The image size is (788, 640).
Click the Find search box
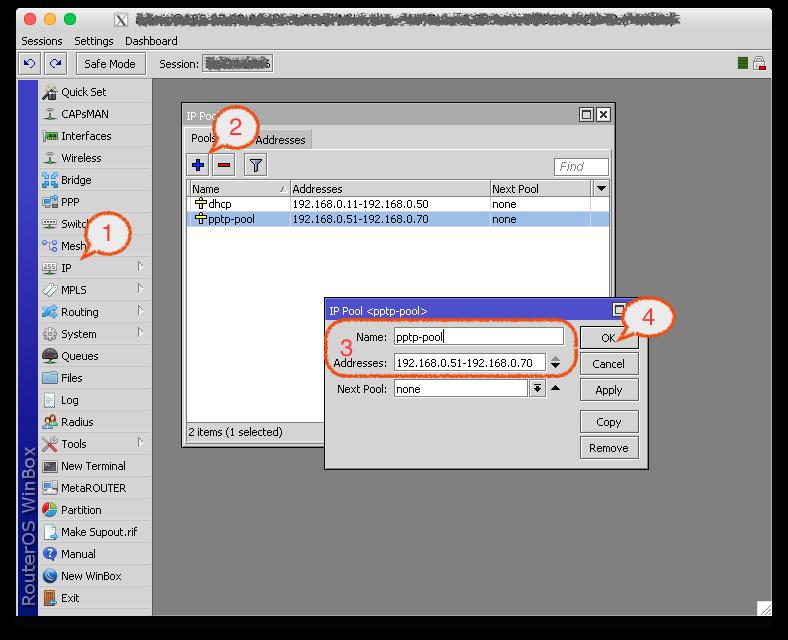pyautogui.click(x=581, y=167)
